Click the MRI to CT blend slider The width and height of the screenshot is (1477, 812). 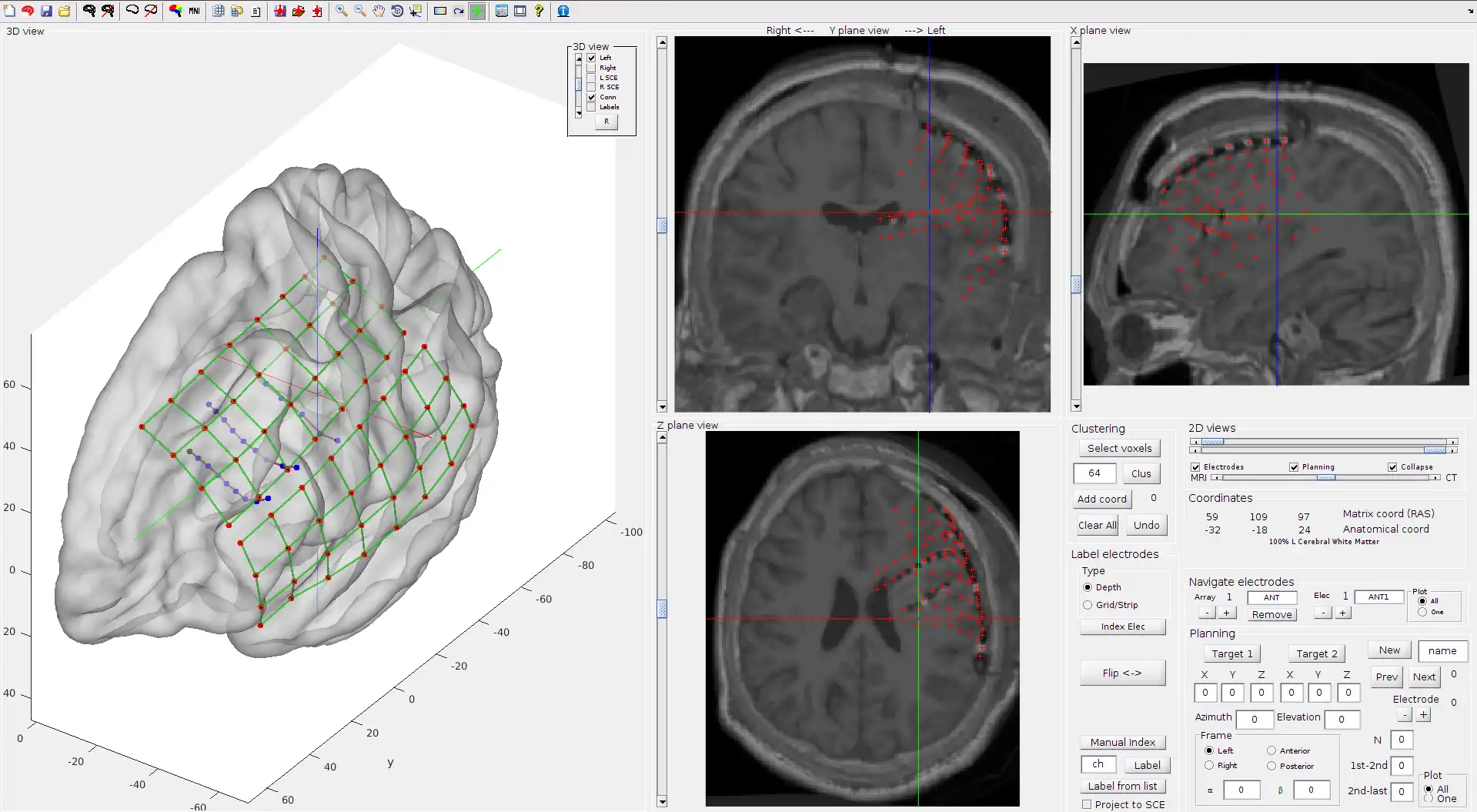[x=1325, y=478]
